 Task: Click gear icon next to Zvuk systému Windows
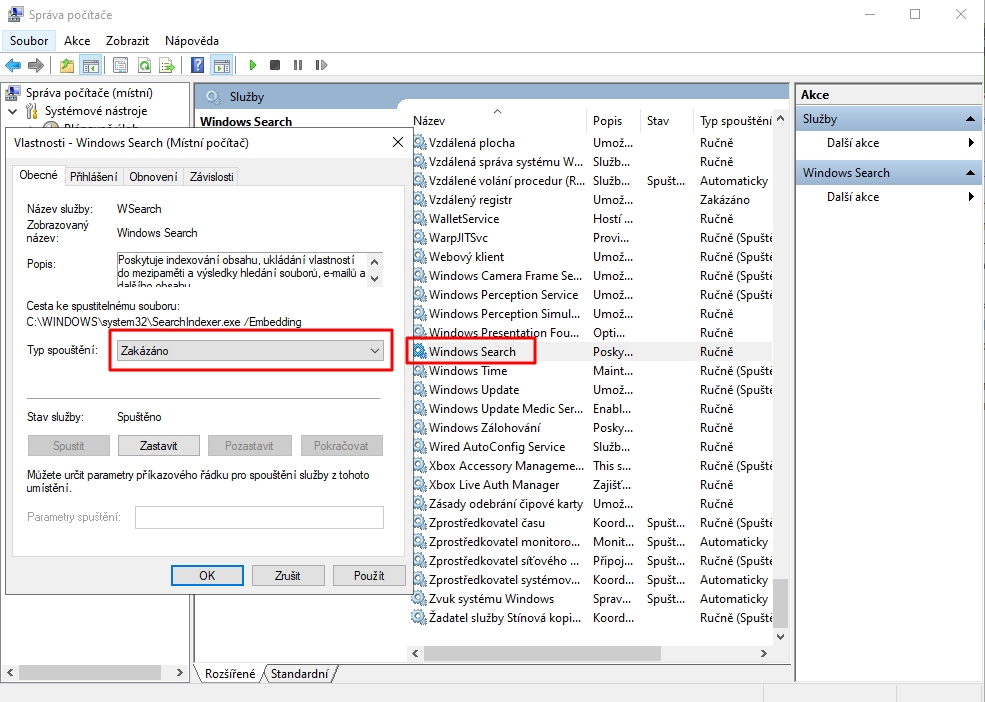click(420, 598)
